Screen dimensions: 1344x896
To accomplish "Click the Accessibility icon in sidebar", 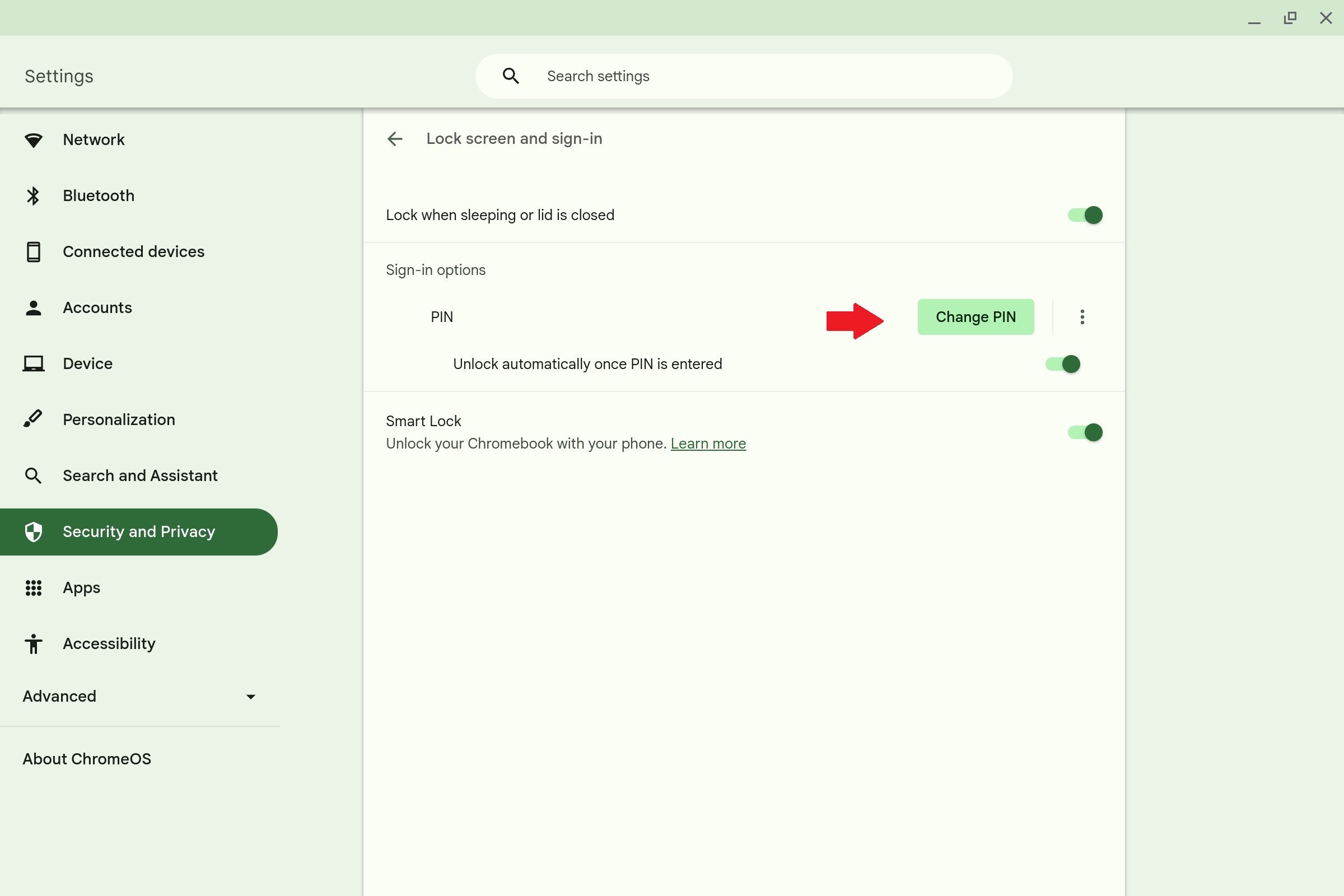I will [x=34, y=643].
